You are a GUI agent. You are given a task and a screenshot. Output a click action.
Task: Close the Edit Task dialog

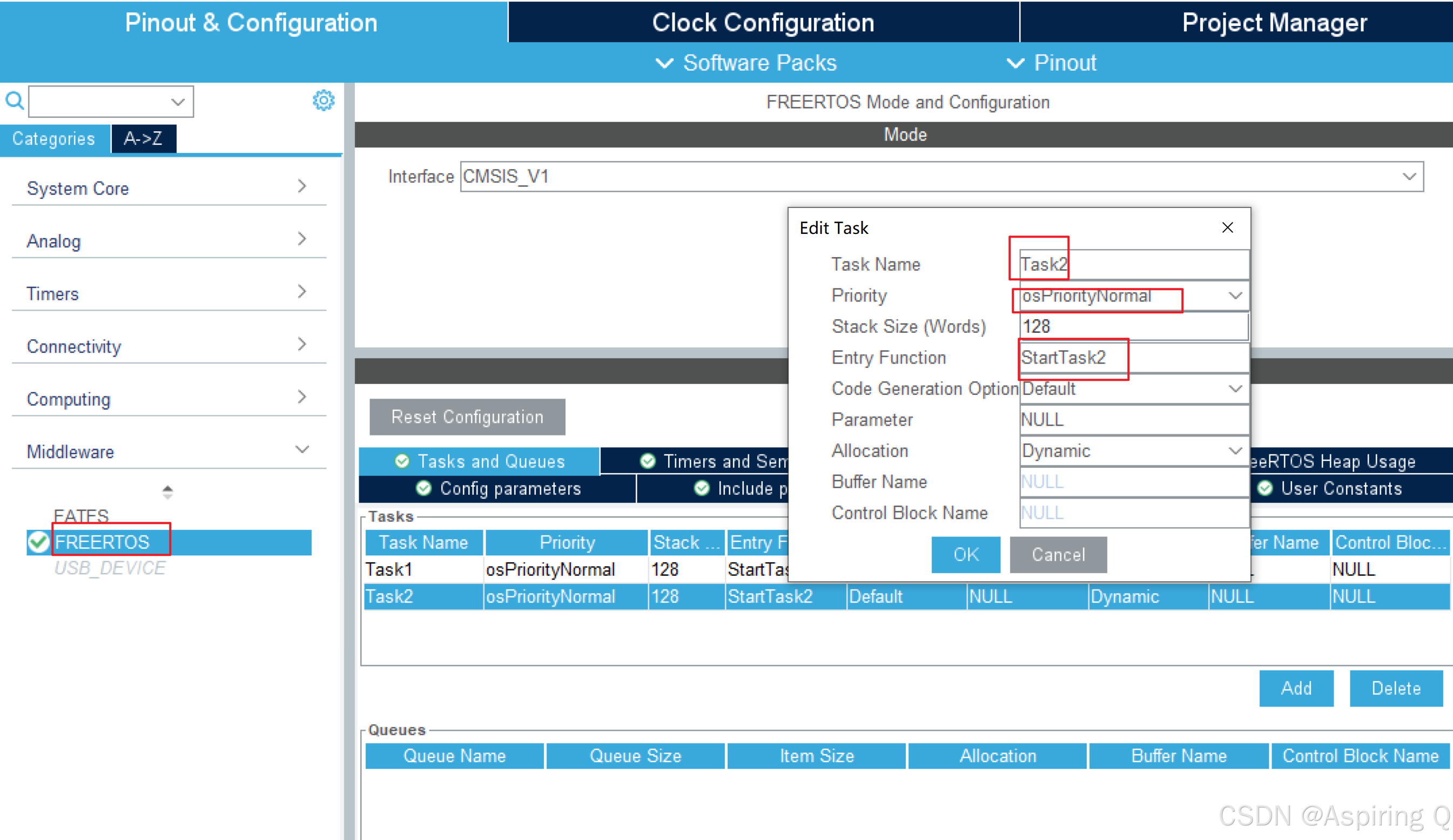pyautogui.click(x=1228, y=228)
